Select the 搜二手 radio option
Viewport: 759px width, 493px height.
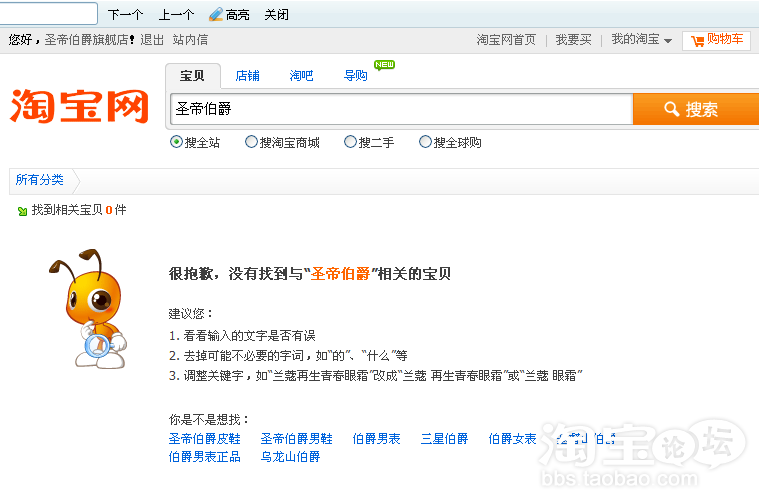pos(350,142)
